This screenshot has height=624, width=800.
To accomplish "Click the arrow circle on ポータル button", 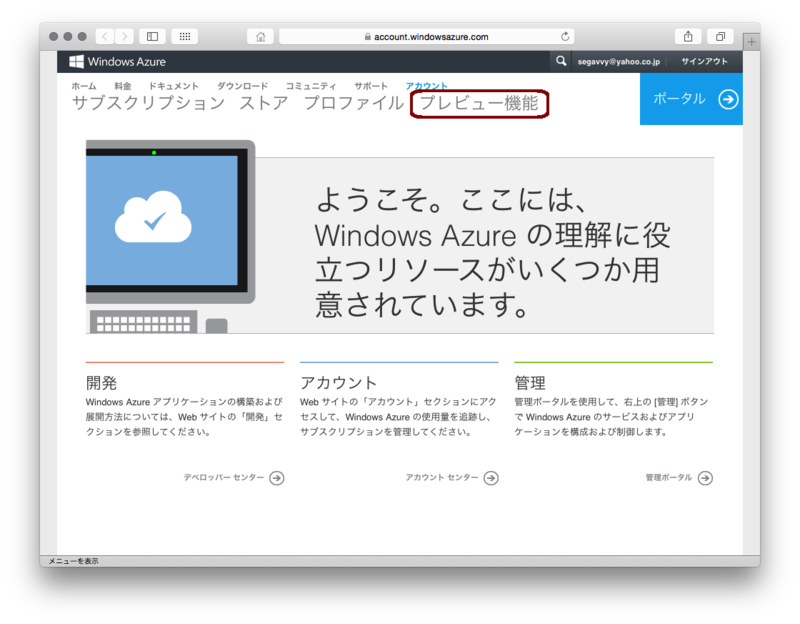I will point(728,99).
